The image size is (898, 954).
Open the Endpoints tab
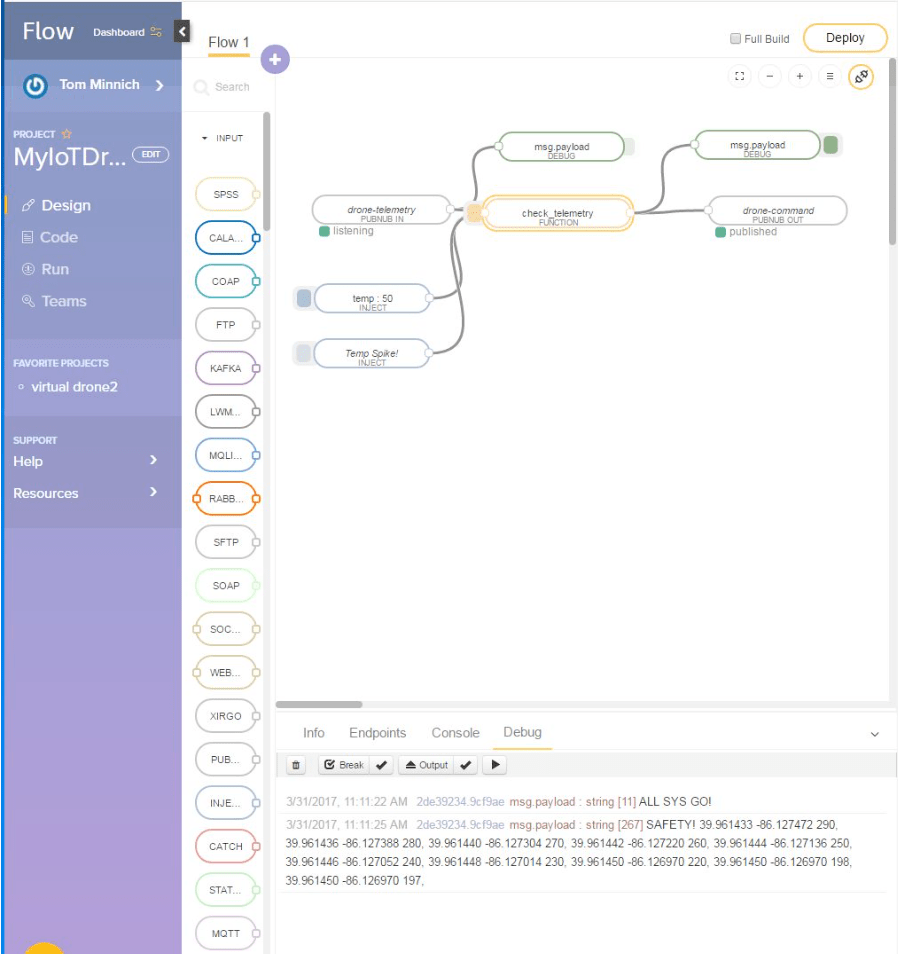pos(377,733)
